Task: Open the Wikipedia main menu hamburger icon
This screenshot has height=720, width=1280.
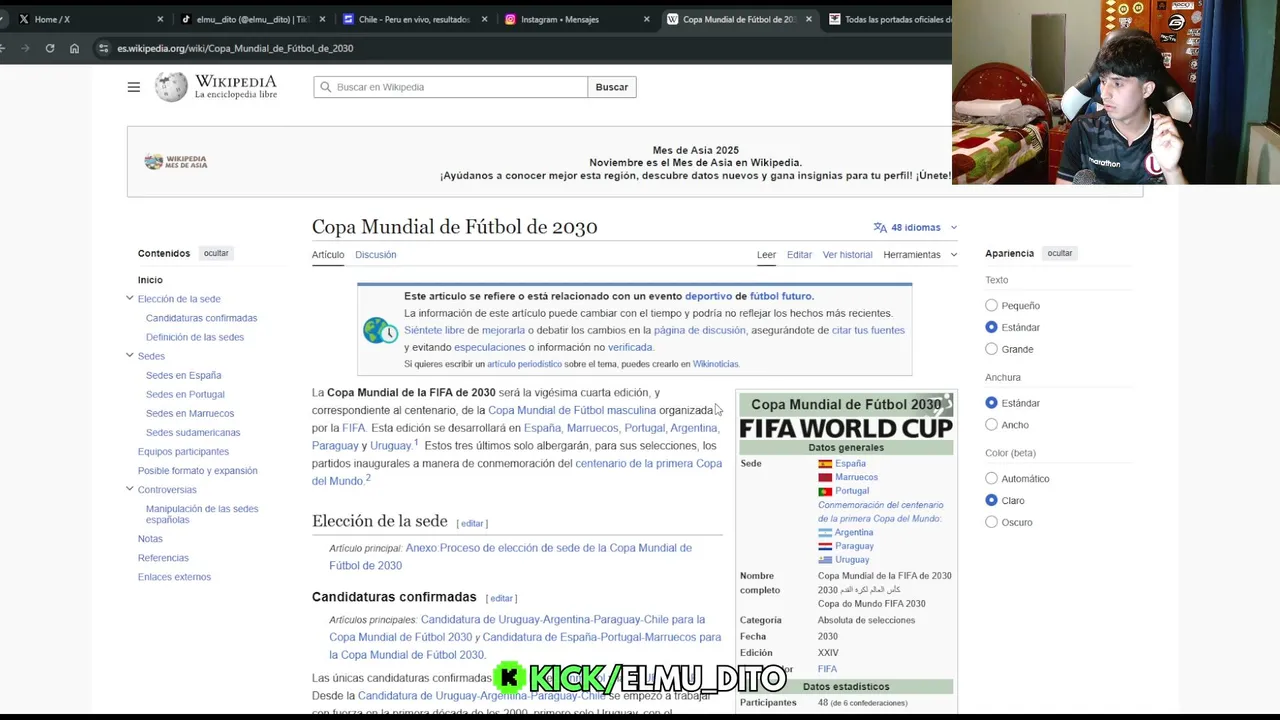Action: [133, 87]
